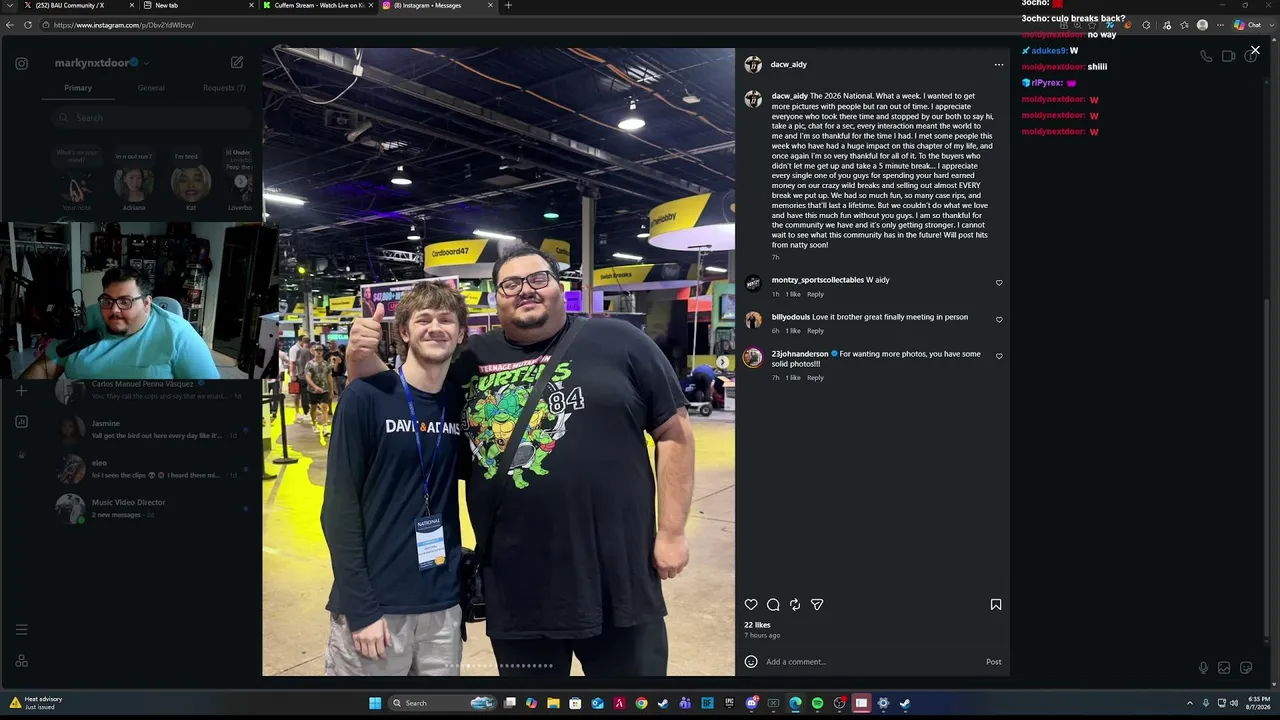1280x720 pixels.
Task: Click the taskbar clock showing 6:35 PM
Action: click(1259, 703)
